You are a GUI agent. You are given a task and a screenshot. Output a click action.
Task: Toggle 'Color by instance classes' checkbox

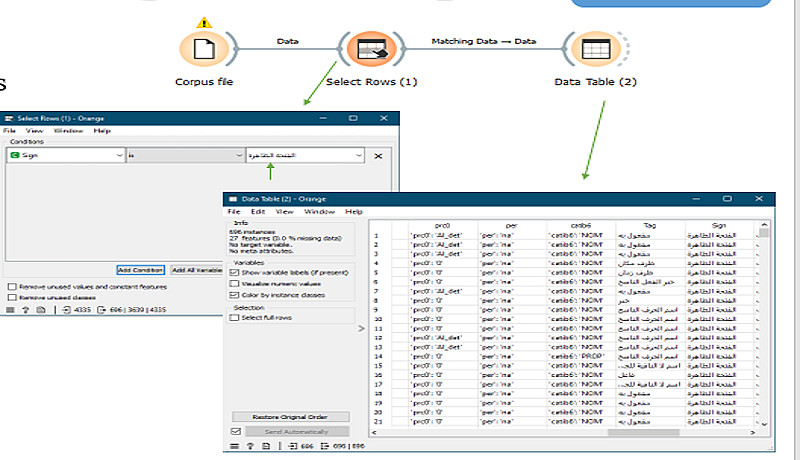tap(235, 295)
